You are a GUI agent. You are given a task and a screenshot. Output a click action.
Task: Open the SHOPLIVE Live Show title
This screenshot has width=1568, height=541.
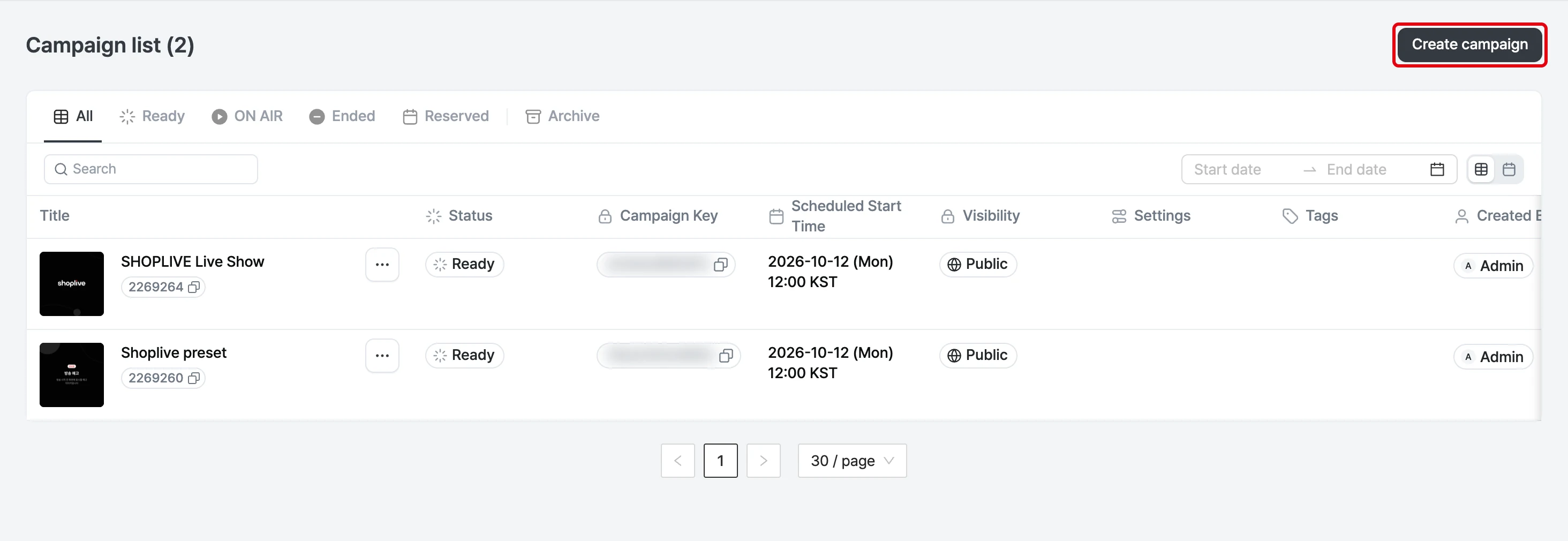click(x=192, y=262)
